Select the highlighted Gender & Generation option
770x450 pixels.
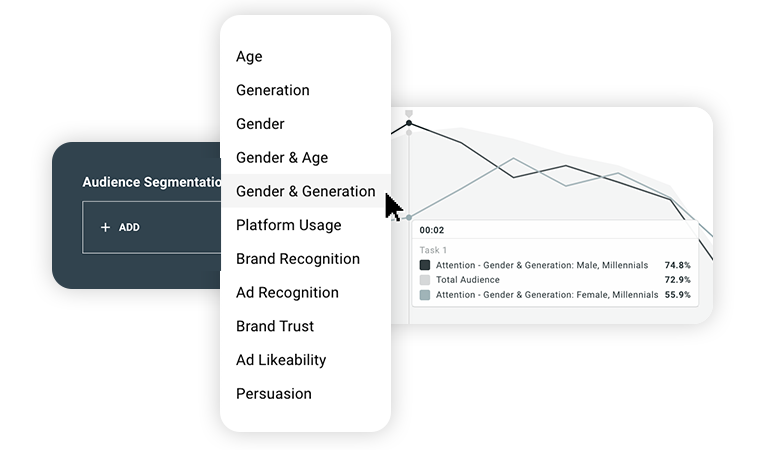pyautogui.click(x=305, y=191)
